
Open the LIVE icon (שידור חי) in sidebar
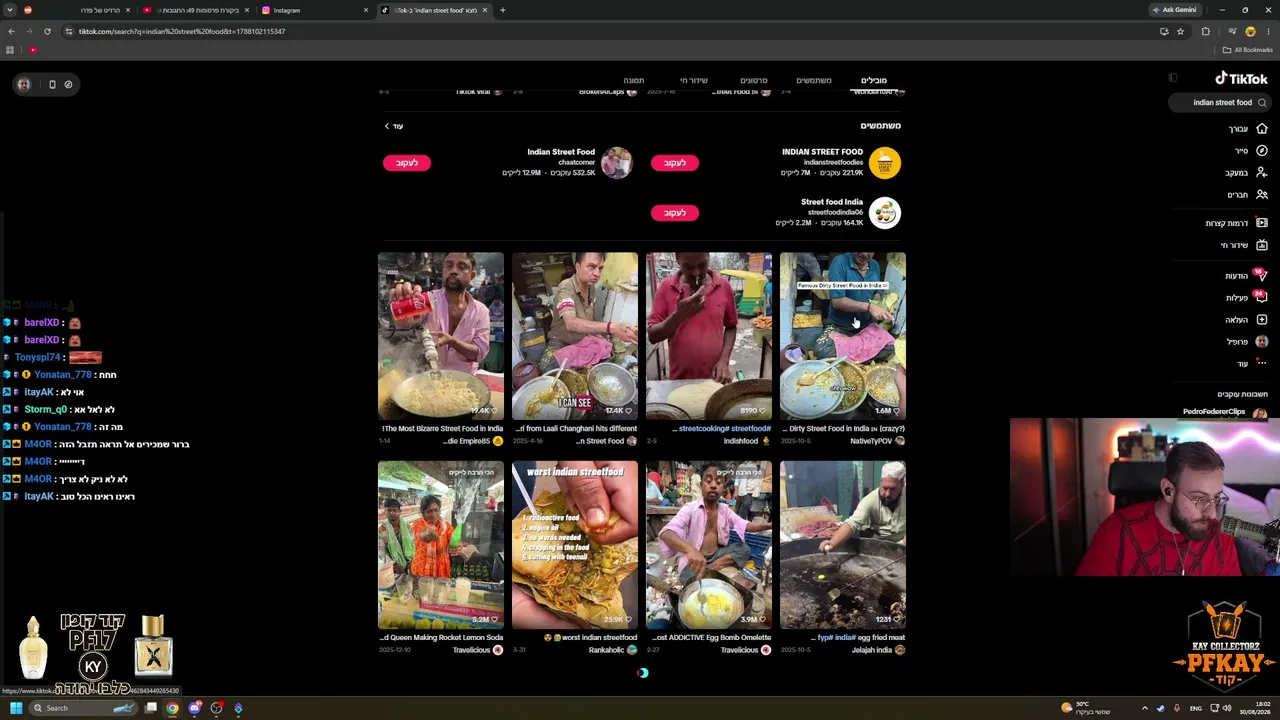tap(1262, 245)
